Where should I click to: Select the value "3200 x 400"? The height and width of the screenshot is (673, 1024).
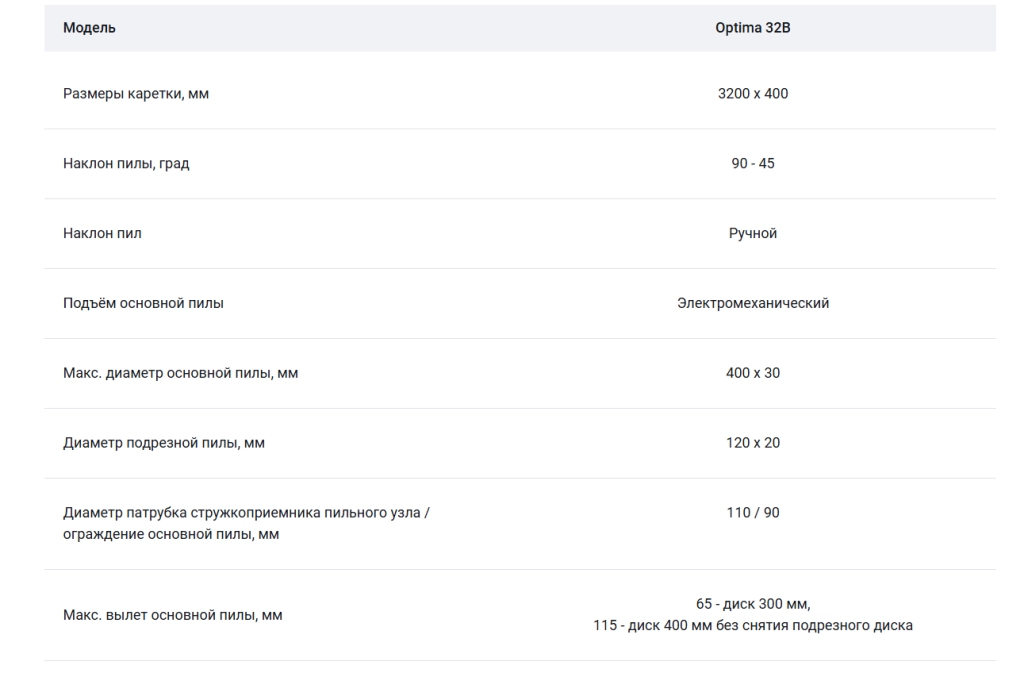tap(752, 94)
